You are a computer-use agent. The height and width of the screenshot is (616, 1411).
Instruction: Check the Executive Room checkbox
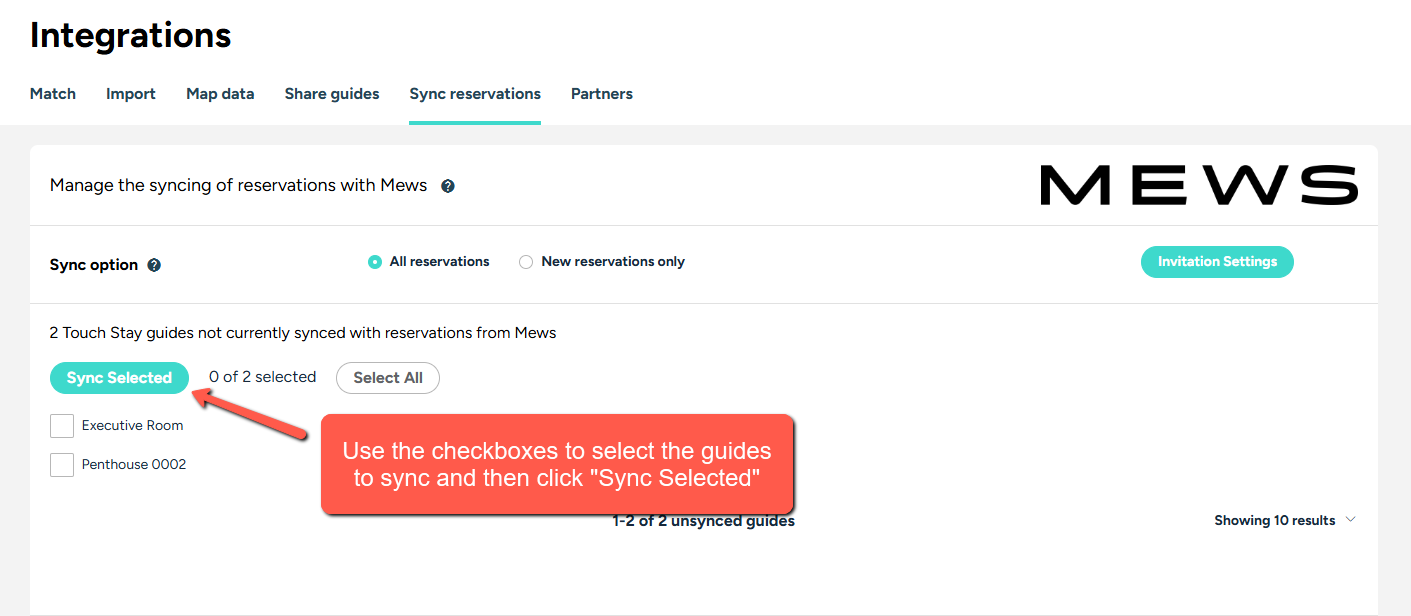[62, 426]
